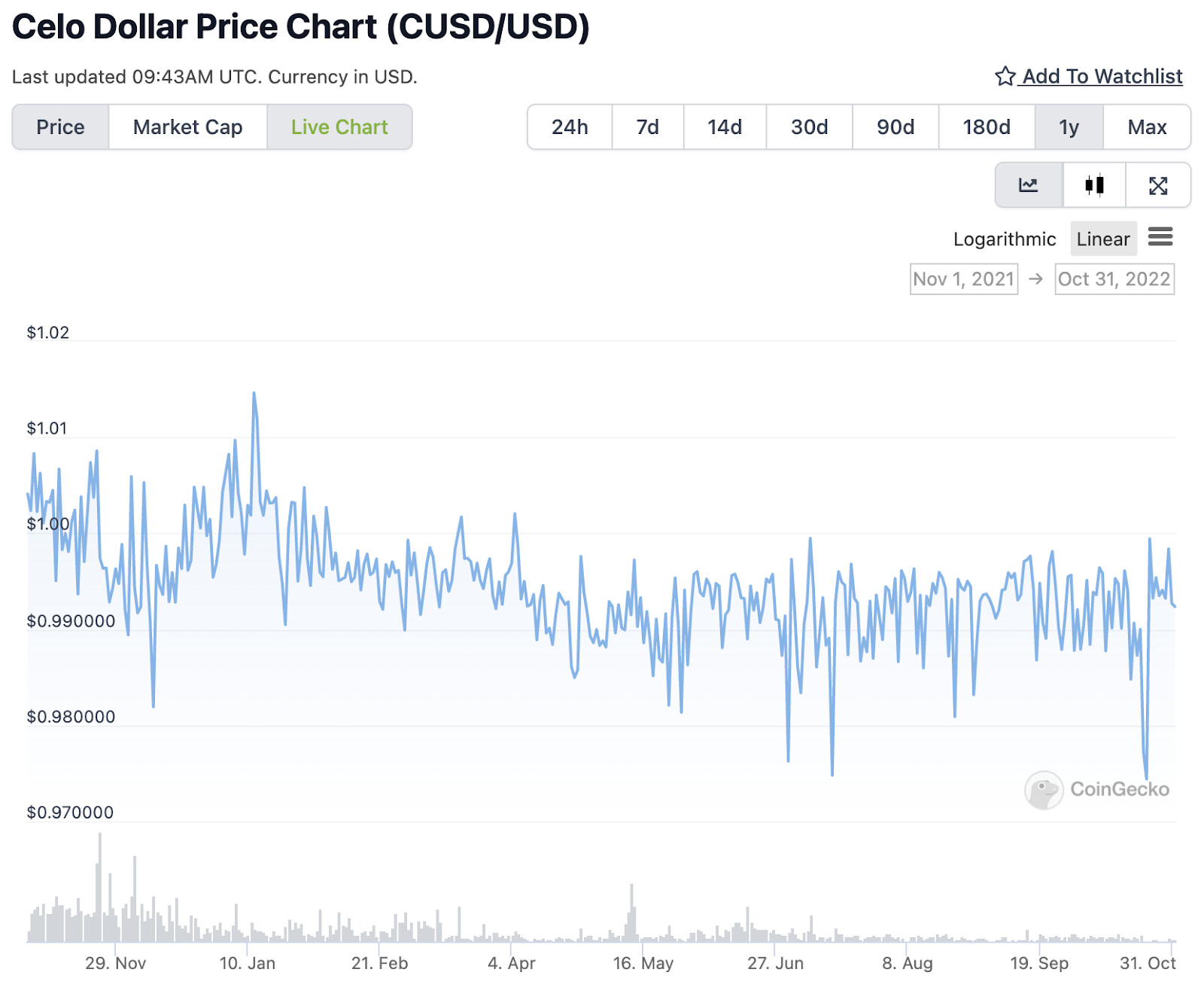Click the tallest volume bar near 29. Nov
The height and width of the screenshot is (993, 1204).
99,887
